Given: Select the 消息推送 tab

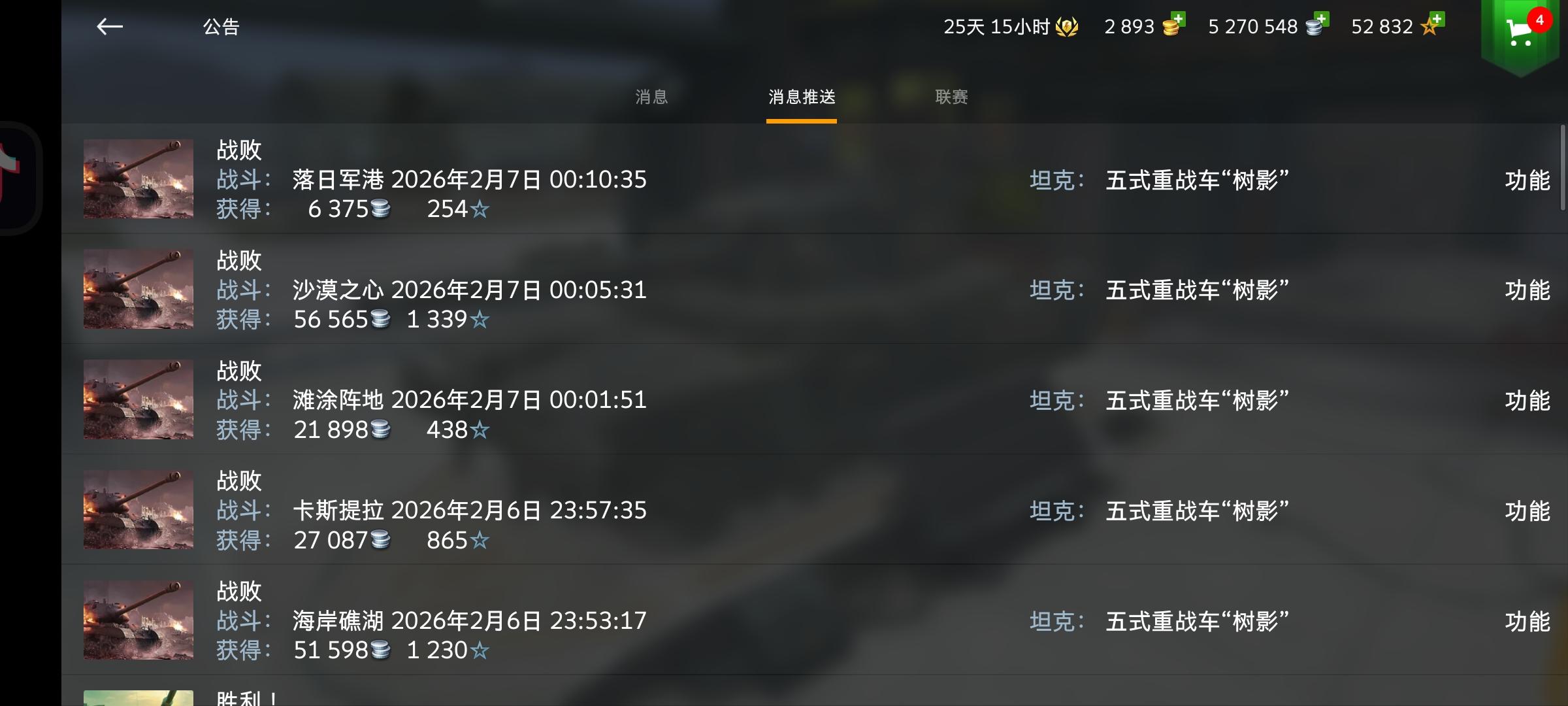Looking at the screenshot, I should coord(802,97).
